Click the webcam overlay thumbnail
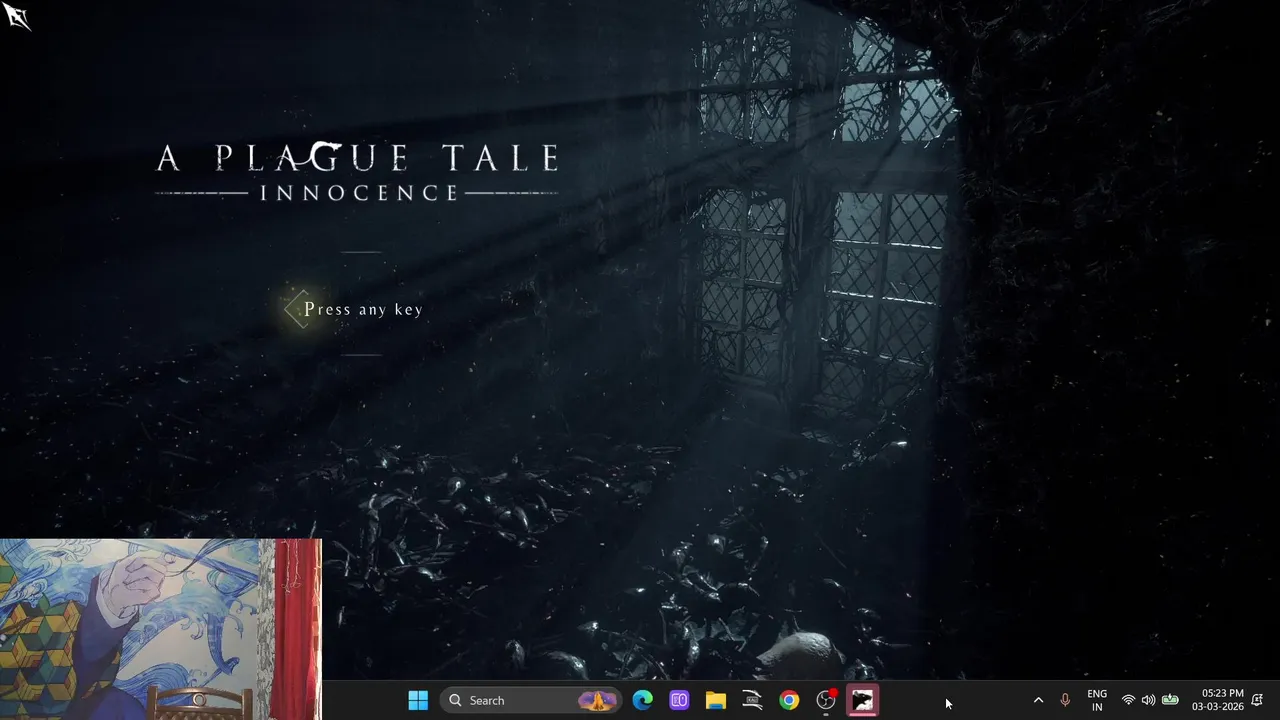1280x720 pixels. (x=160, y=629)
